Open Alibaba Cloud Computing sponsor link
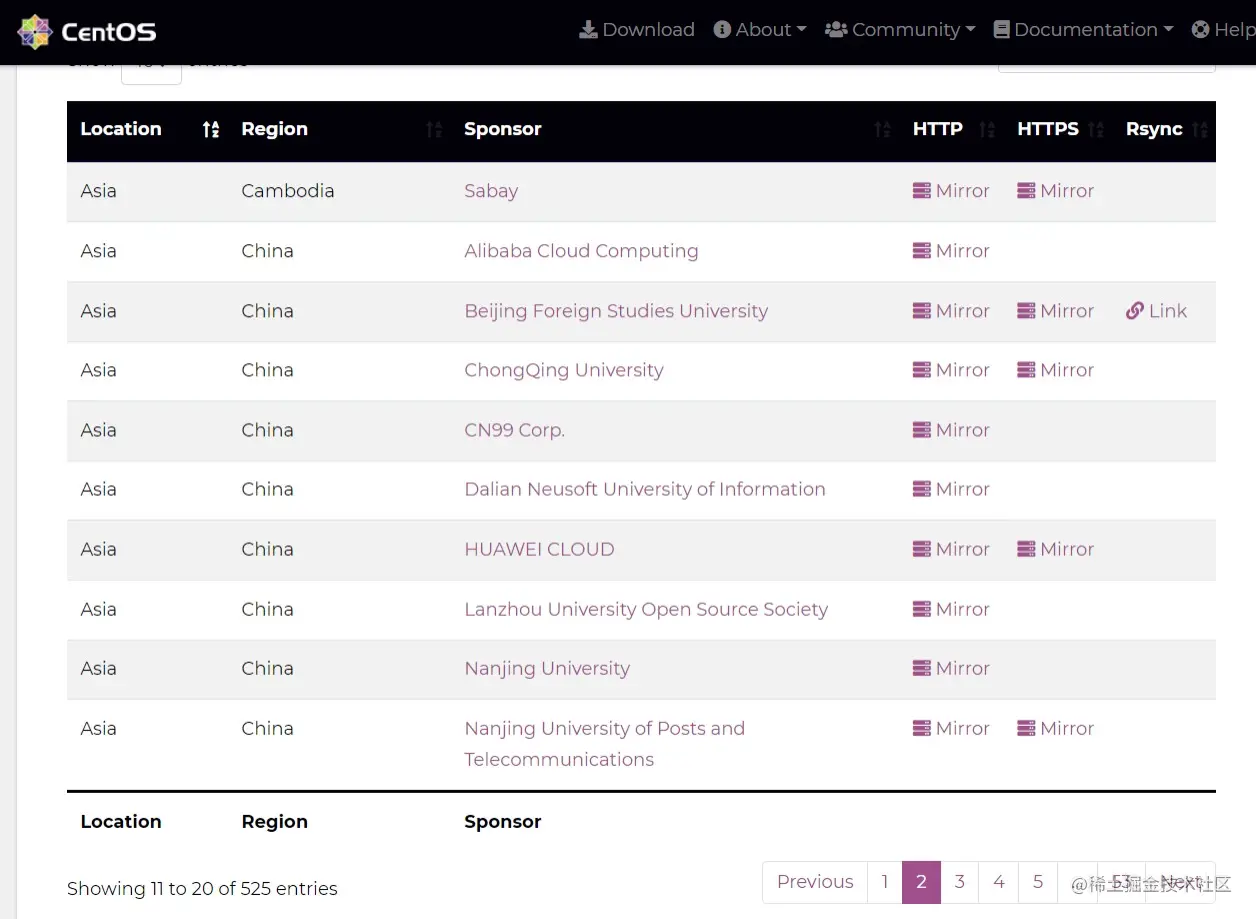 click(x=581, y=251)
